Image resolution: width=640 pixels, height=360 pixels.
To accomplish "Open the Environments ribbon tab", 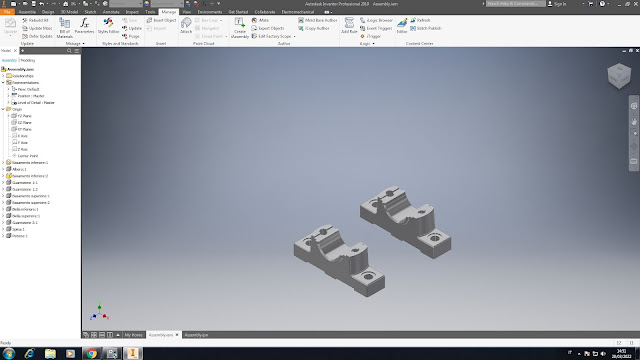I will pyautogui.click(x=210, y=12).
